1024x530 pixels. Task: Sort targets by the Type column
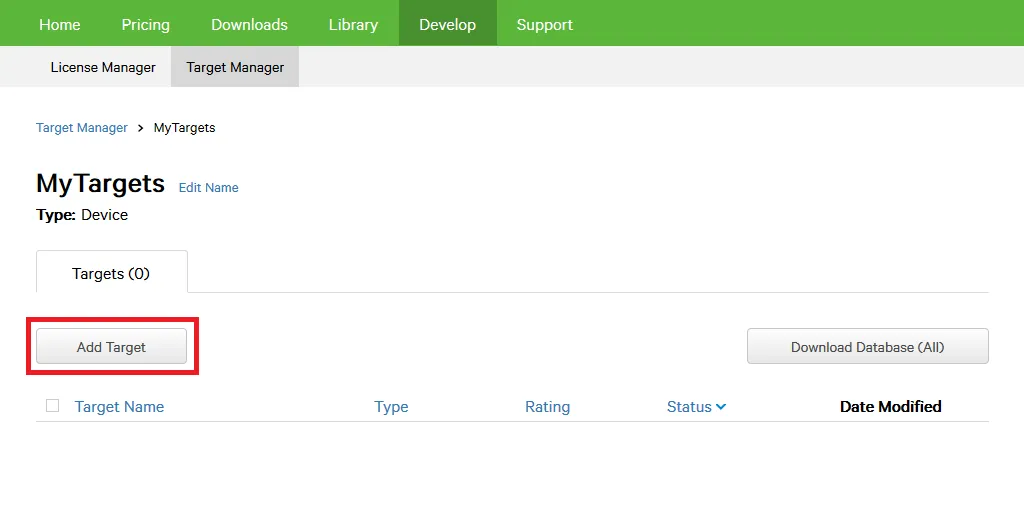click(391, 407)
